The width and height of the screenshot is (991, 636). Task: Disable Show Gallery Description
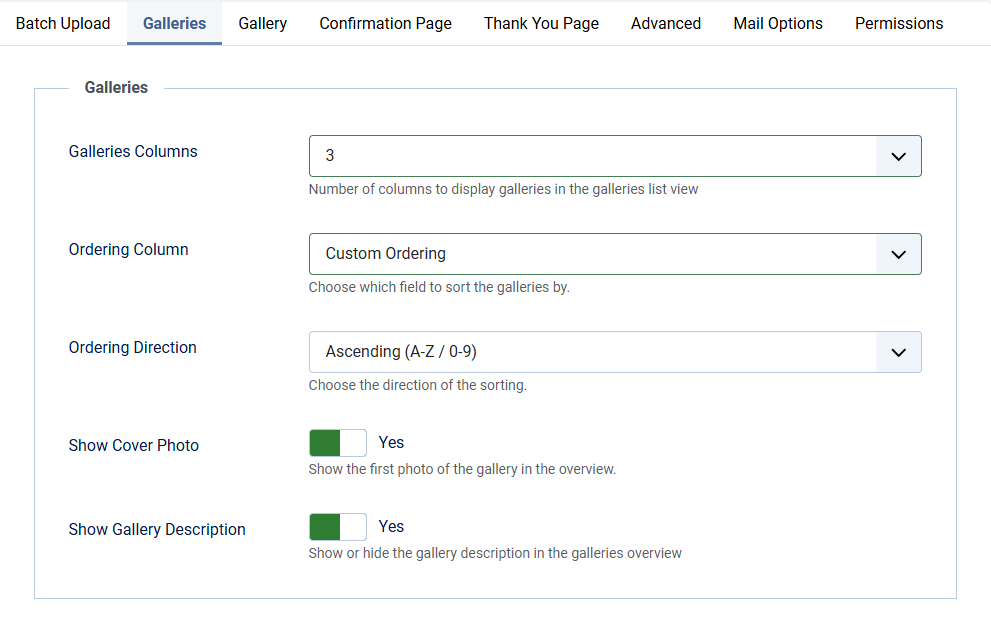click(337, 526)
